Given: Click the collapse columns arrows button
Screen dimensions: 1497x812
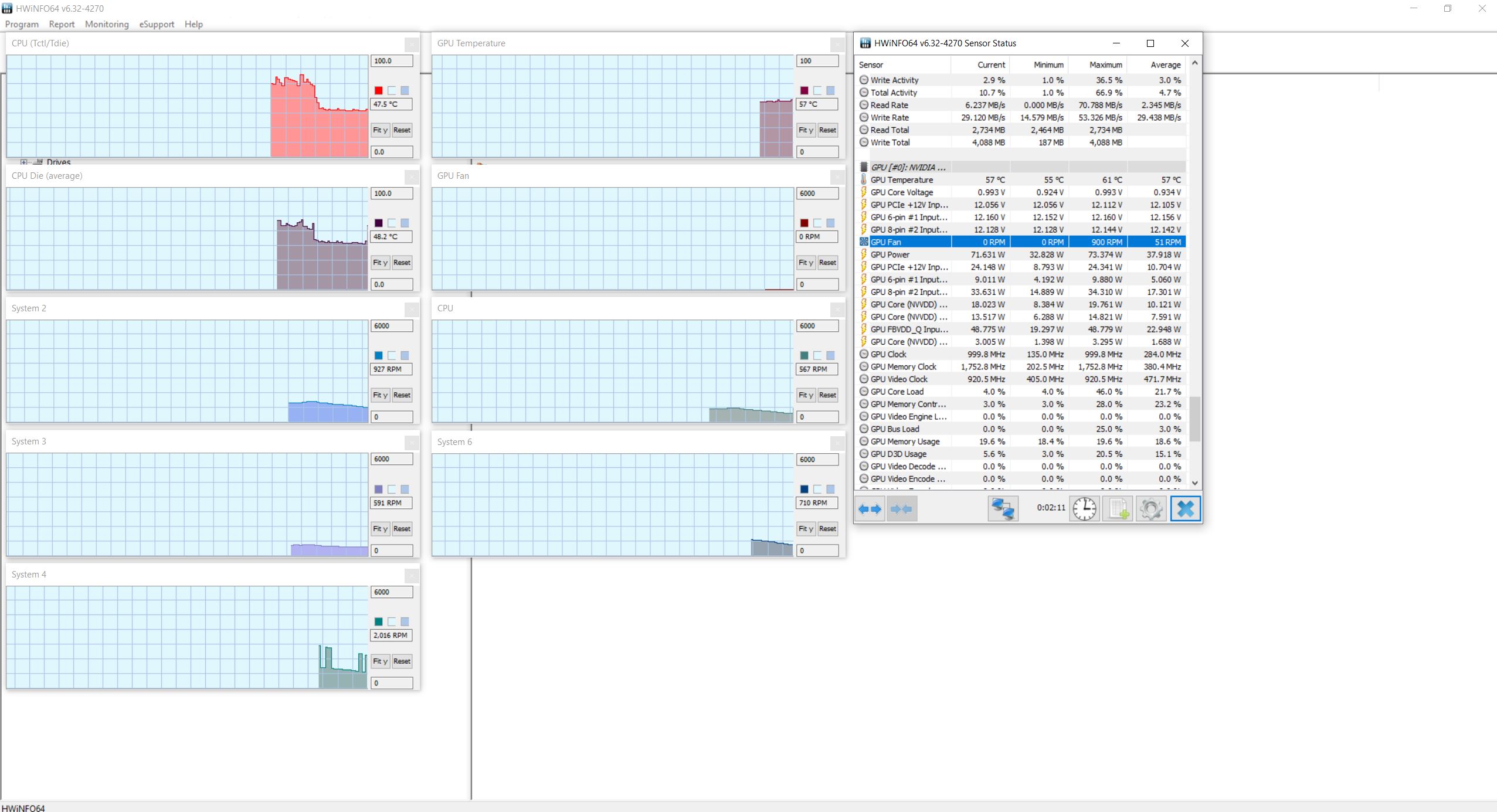Looking at the screenshot, I should click(901, 509).
